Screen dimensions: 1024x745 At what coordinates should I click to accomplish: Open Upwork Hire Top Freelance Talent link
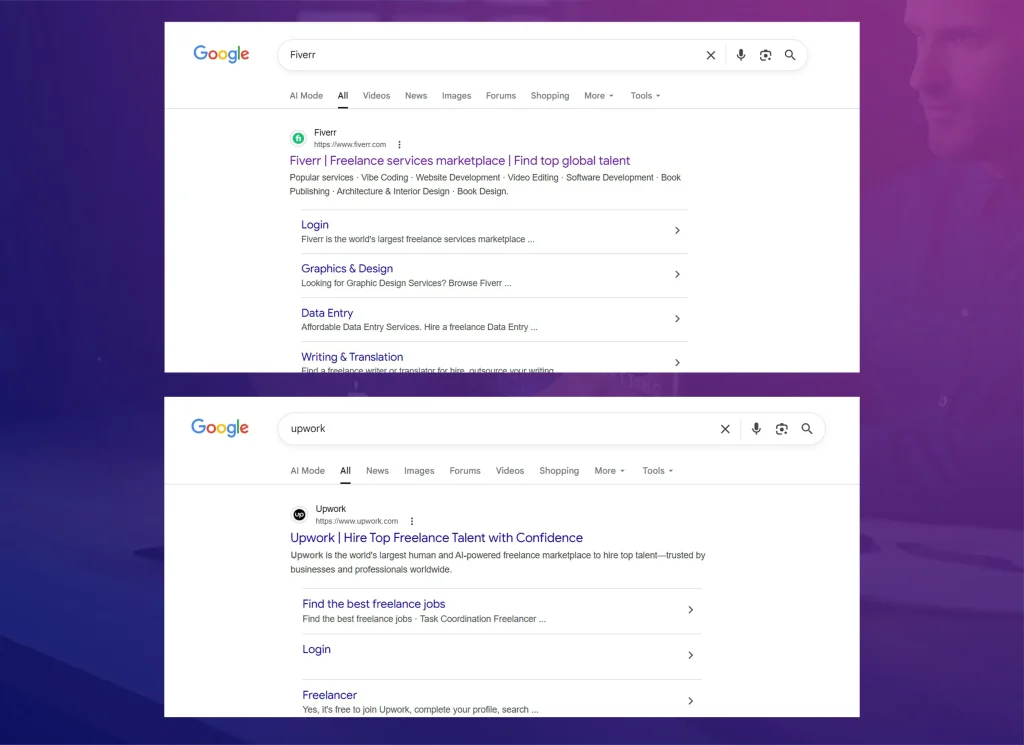tap(436, 538)
